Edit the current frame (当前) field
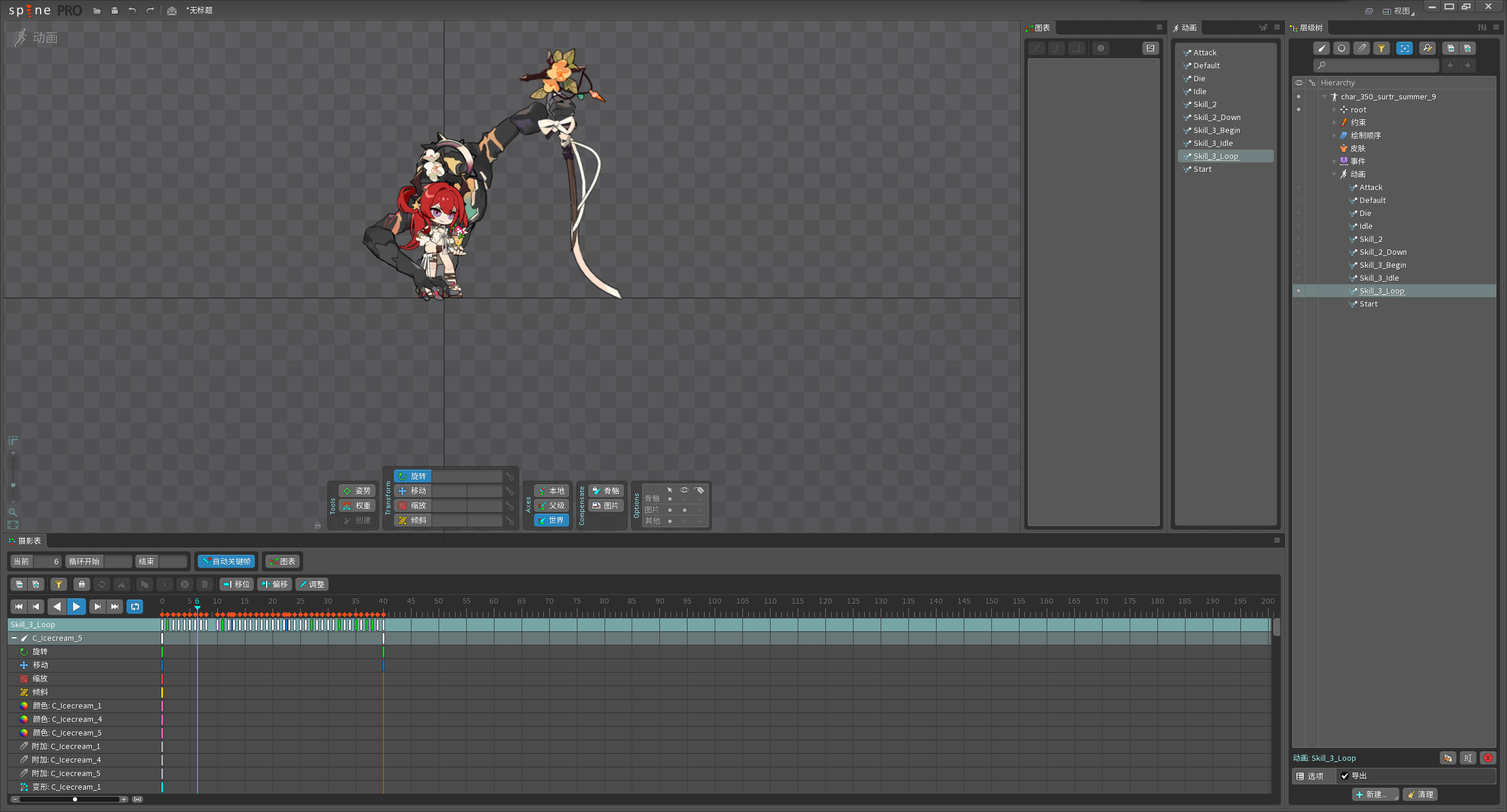 pyautogui.click(x=47, y=561)
